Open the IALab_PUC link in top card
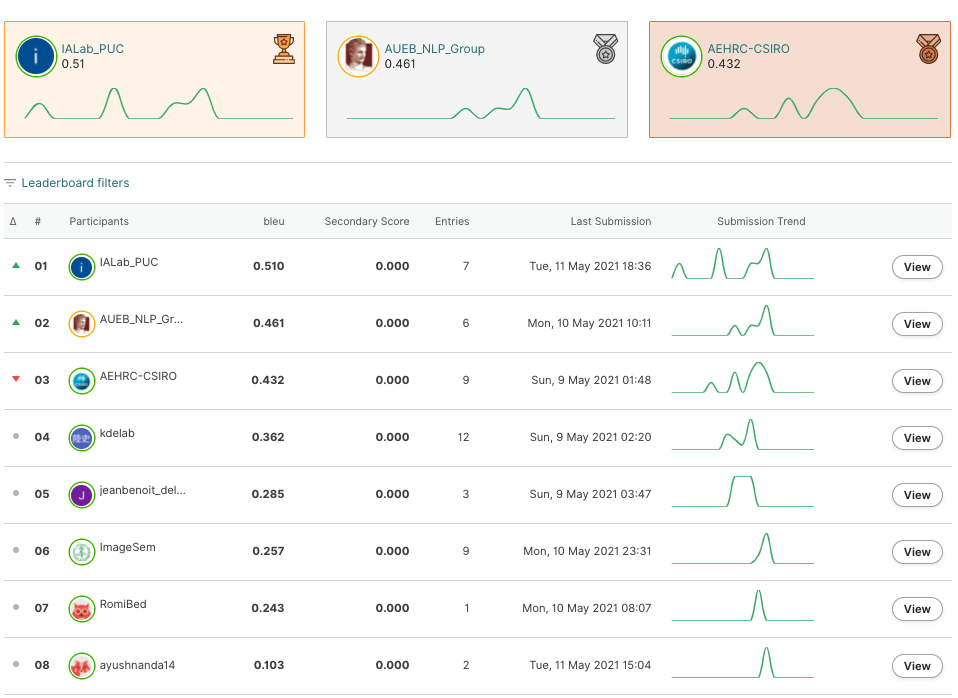The height and width of the screenshot is (698, 958). point(92,49)
